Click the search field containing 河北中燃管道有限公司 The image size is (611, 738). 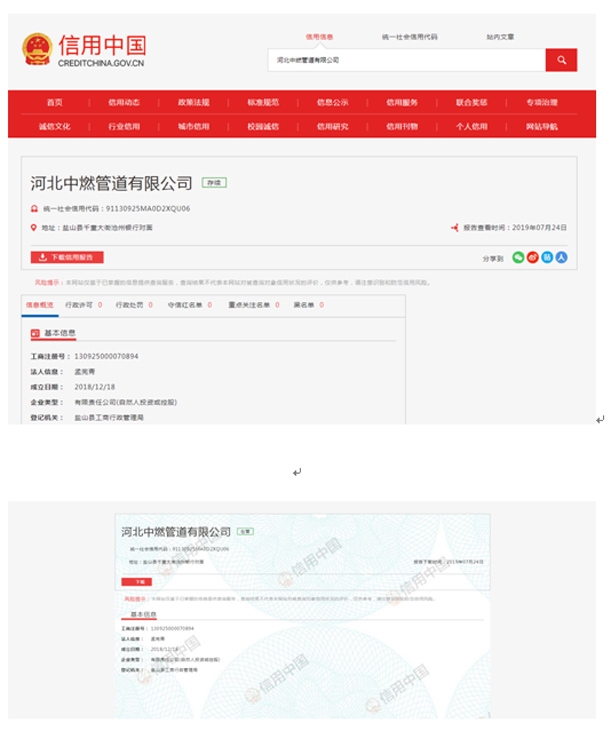coord(405,60)
